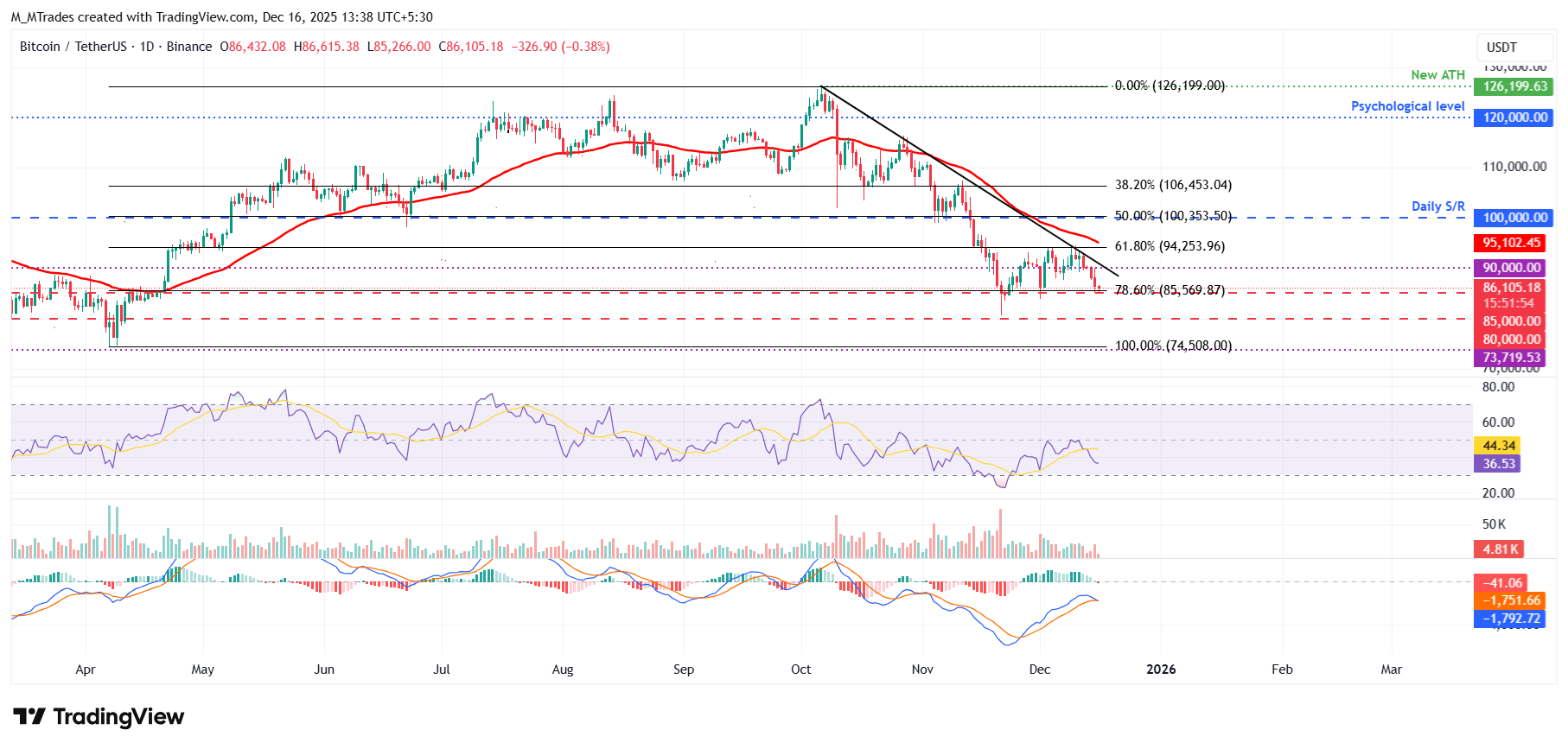Click the blue MACD line value −1,792.72

(x=1511, y=619)
